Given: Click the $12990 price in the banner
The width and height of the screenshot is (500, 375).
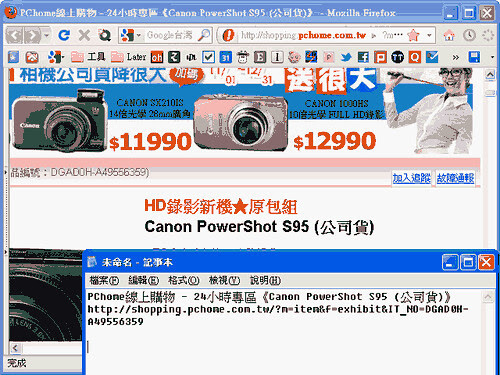Looking at the screenshot, I should tap(335, 141).
